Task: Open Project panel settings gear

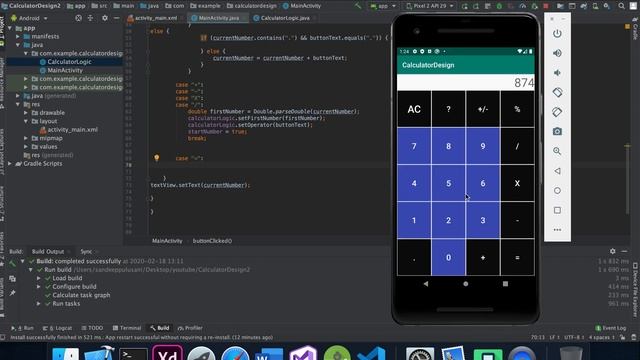Action: 105,18
